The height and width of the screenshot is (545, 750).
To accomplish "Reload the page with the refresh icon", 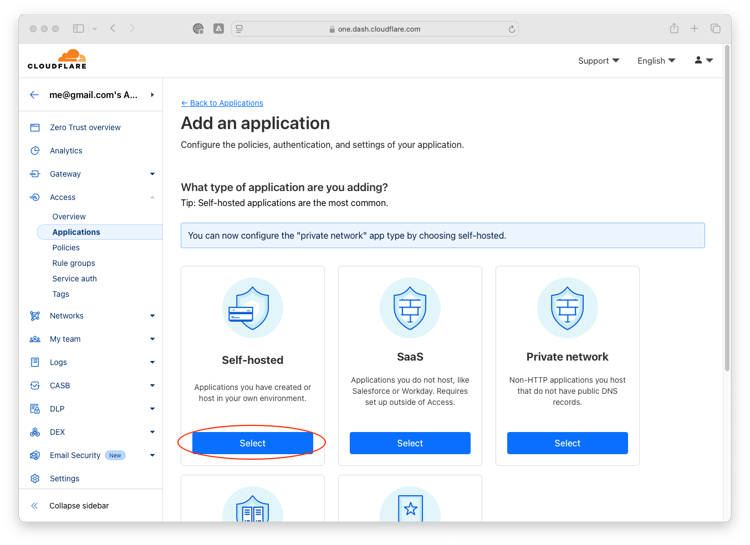I will pyautogui.click(x=511, y=29).
